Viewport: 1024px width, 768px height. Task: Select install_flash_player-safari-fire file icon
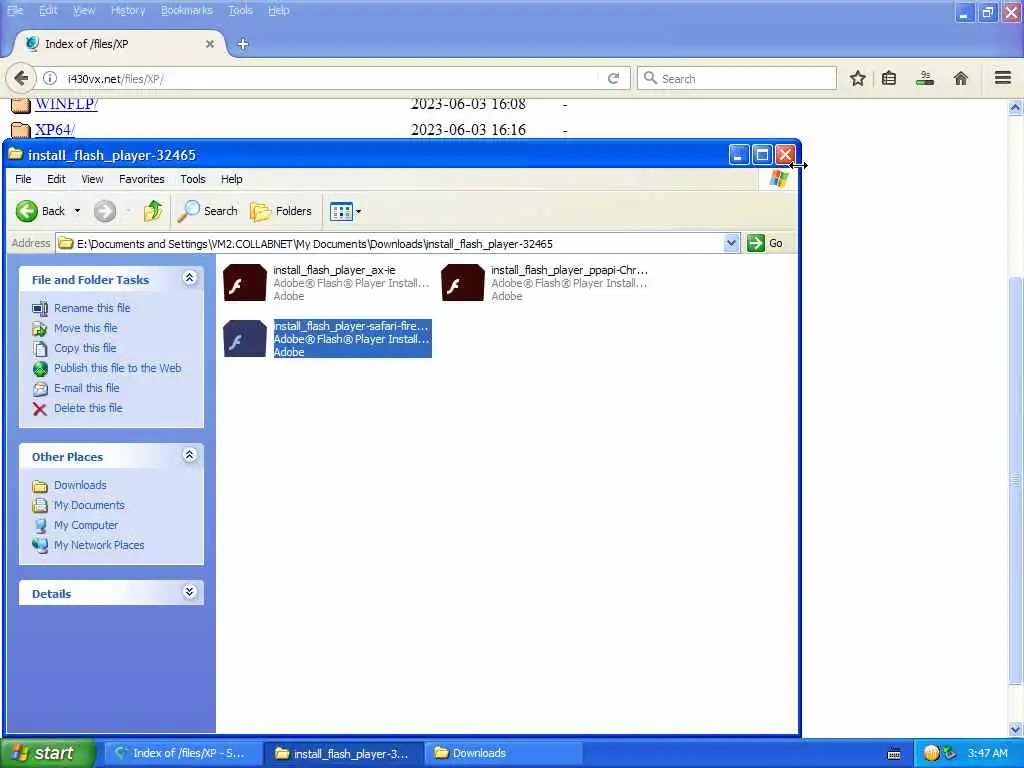point(245,338)
